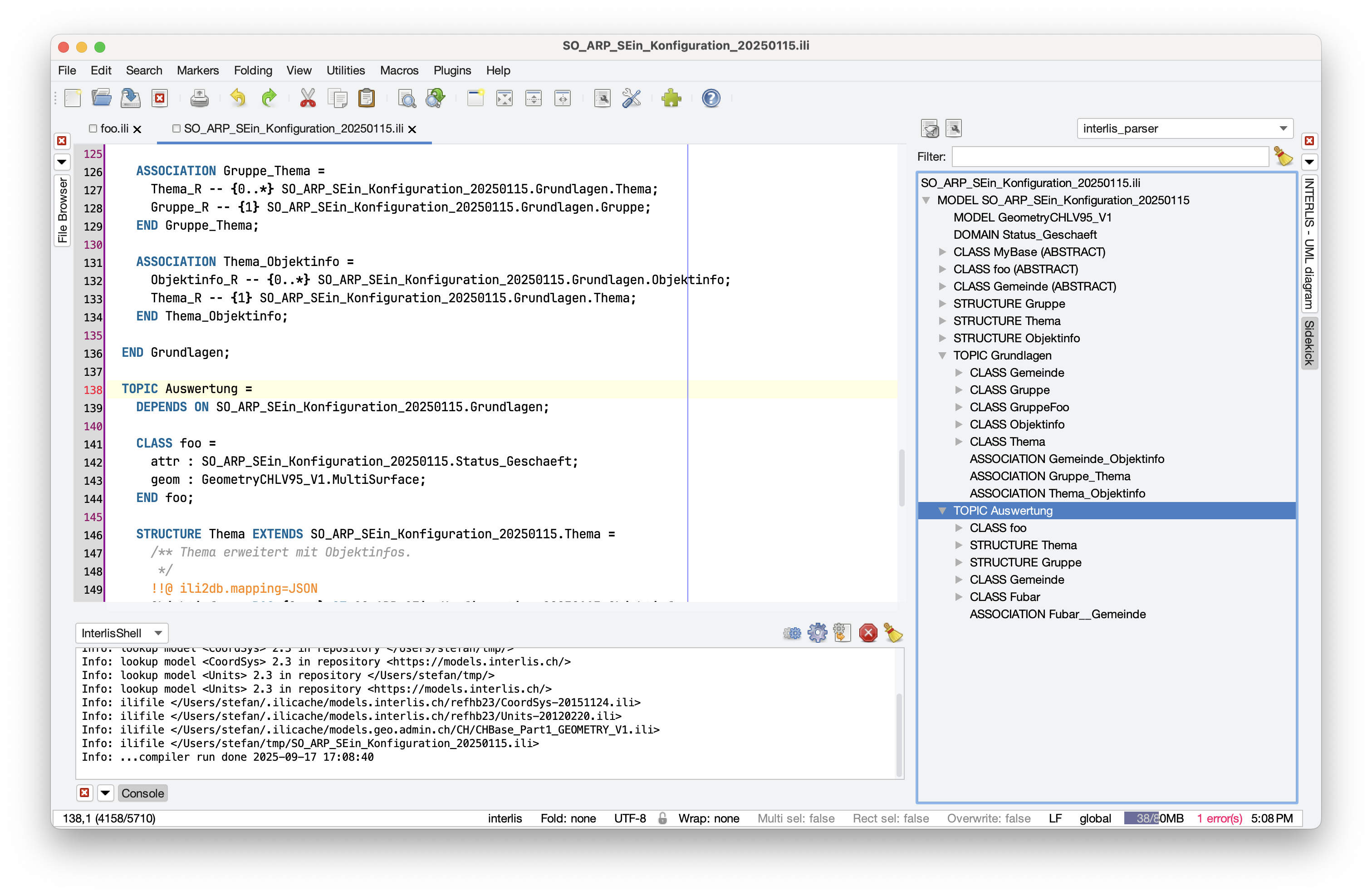Select ASSOCIATION Fubar__Gemeinde in the tree
The width and height of the screenshot is (1372, 896).
coord(1057,615)
